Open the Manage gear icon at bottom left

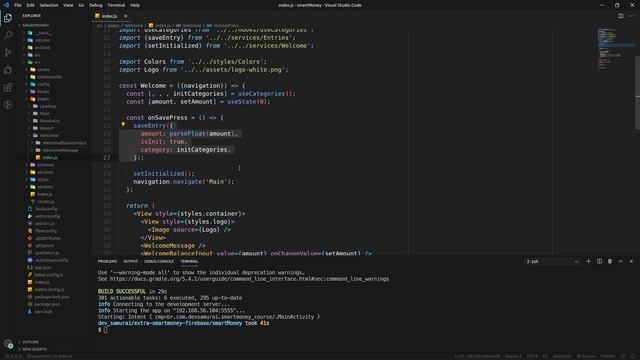tap(8, 344)
